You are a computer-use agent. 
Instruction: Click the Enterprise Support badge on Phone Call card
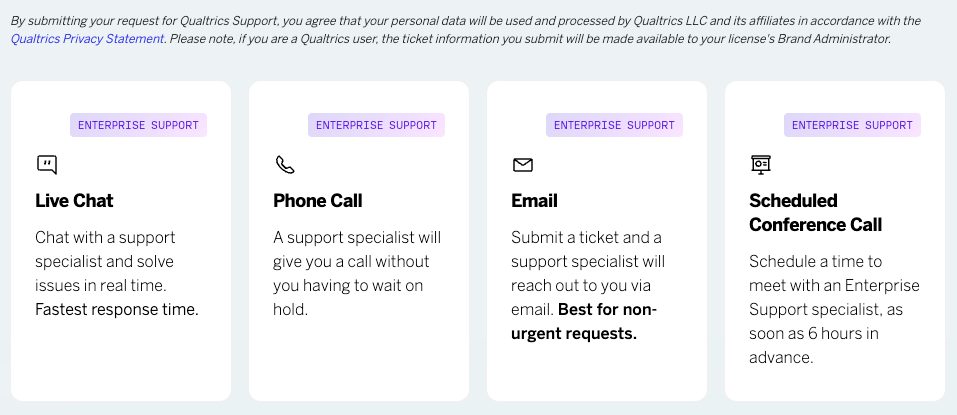pyautogui.click(x=376, y=125)
